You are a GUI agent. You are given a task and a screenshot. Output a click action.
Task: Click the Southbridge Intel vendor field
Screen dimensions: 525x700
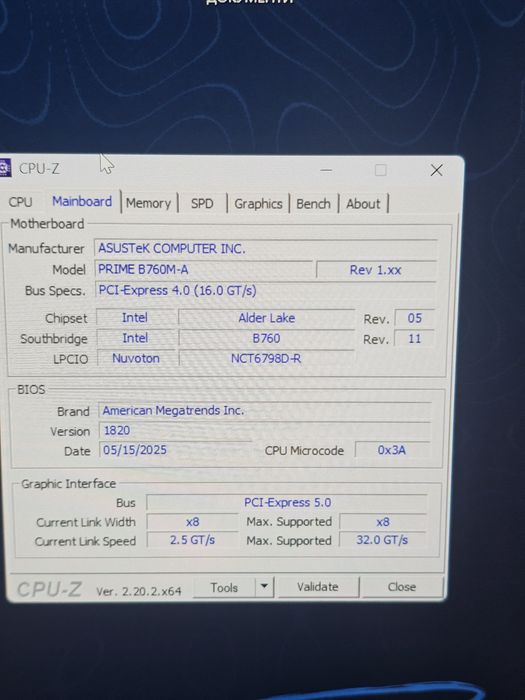pyautogui.click(x=135, y=338)
